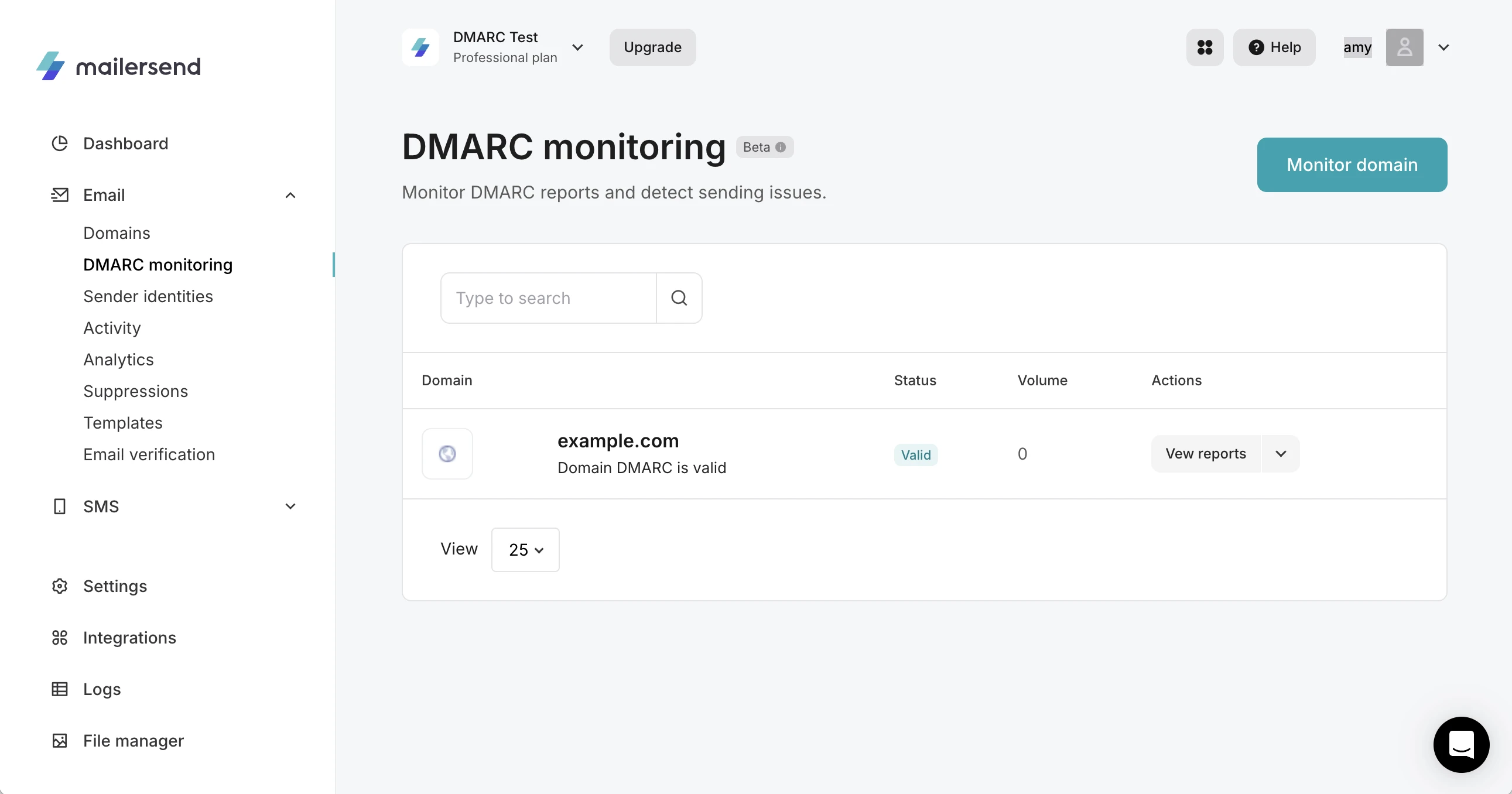Viewport: 1512px width, 794px height.
Task: Change the results-per-page from 25
Action: tap(525, 549)
